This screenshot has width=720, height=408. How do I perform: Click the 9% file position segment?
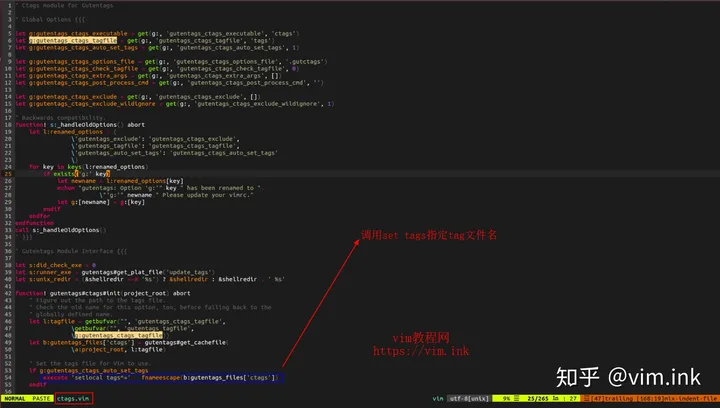(x=506, y=398)
